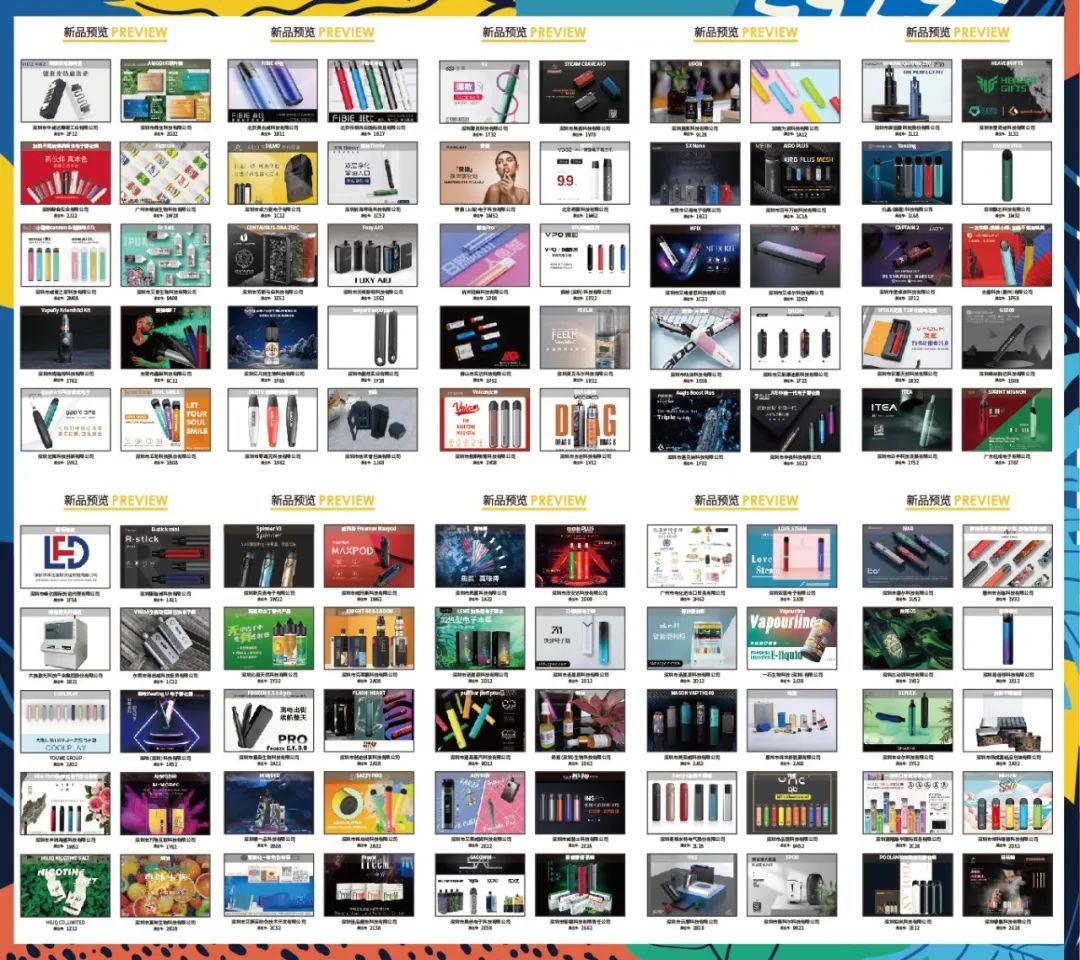Open the NFIX KIT thumbnail
Viewport: 1080px width, 960px height.
[x=695, y=255]
